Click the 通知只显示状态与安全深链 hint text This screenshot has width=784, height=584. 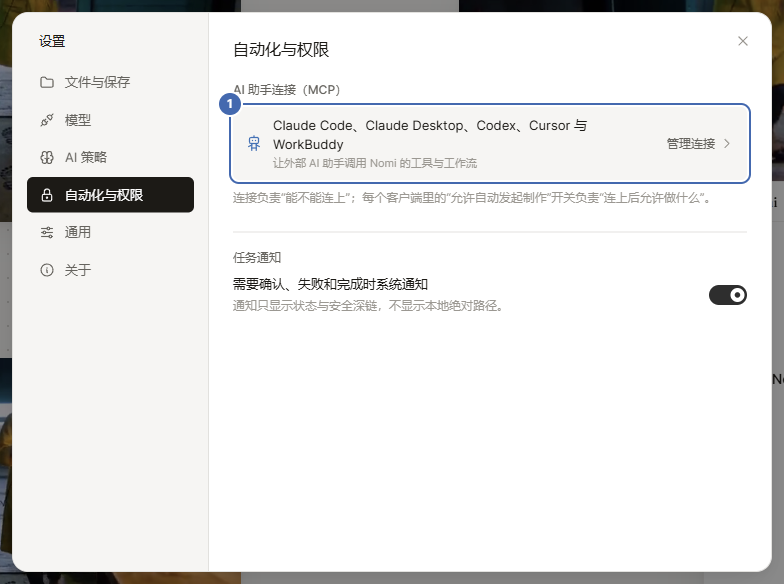(368, 306)
